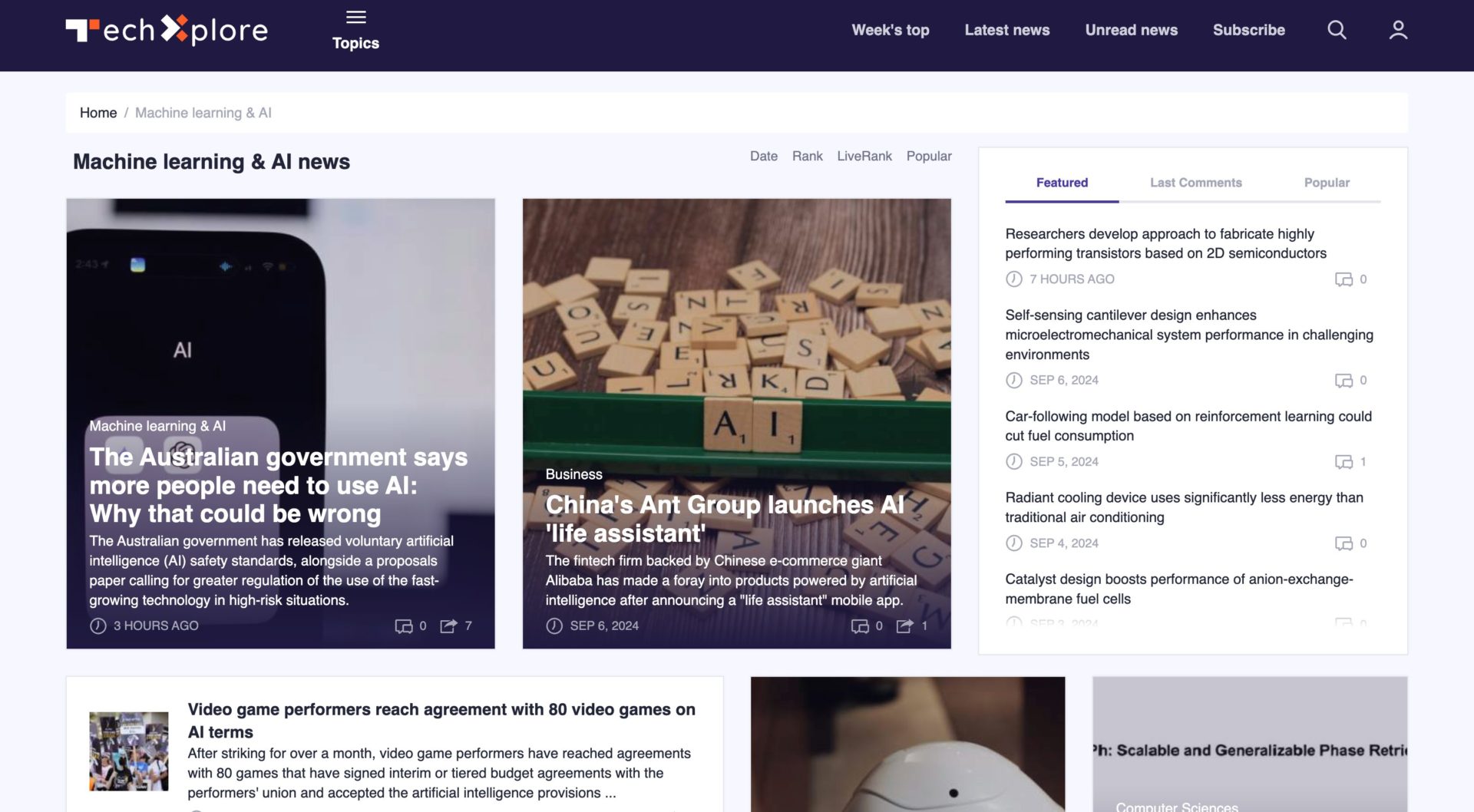Image resolution: width=1474 pixels, height=812 pixels.
Task: Open 2D semiconductors transistors featured story
Action: (x=1165, y=243)
